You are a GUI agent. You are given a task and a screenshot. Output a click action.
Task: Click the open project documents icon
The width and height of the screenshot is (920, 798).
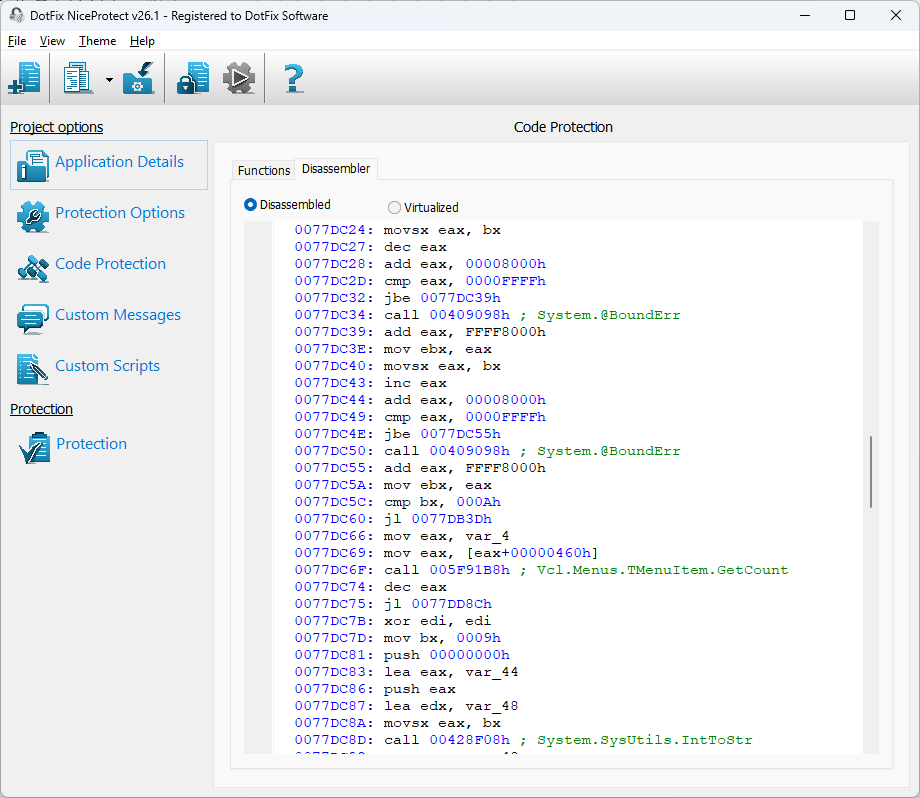tap(78, 78)
